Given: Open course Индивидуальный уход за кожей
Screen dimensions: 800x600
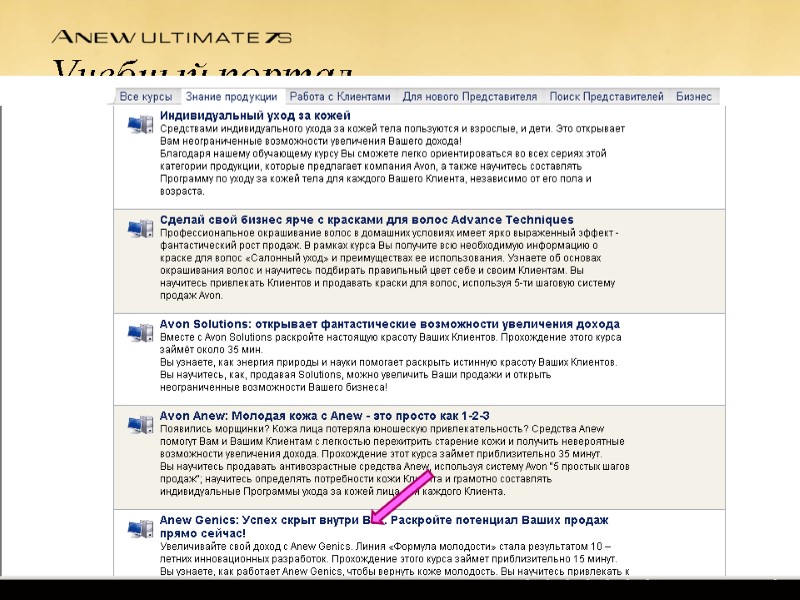Looking at the screenshot, I should coord(255,116).
